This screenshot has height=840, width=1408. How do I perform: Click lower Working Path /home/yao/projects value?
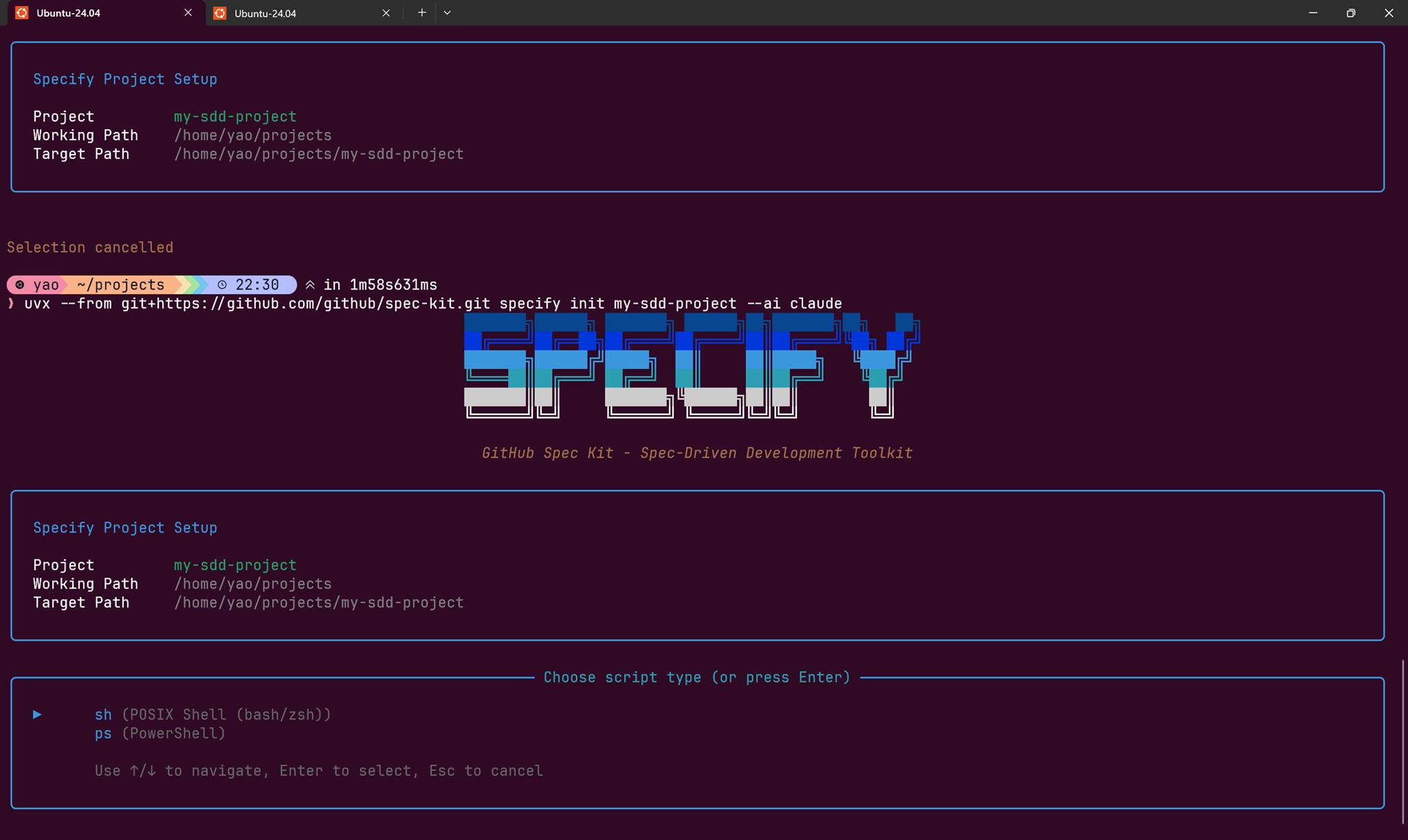coord(252,584)
